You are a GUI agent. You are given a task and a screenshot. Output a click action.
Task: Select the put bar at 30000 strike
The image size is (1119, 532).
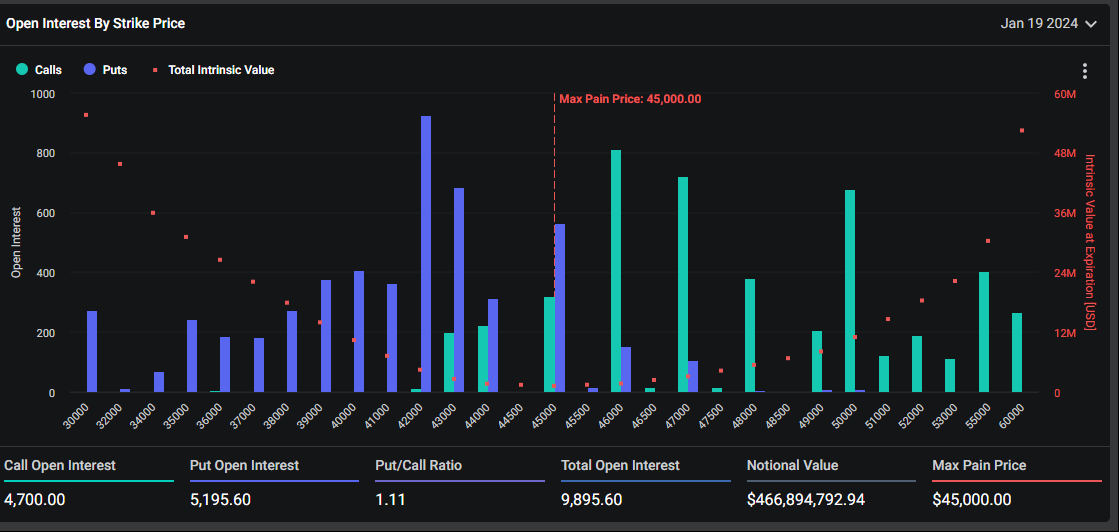point(92,351)
